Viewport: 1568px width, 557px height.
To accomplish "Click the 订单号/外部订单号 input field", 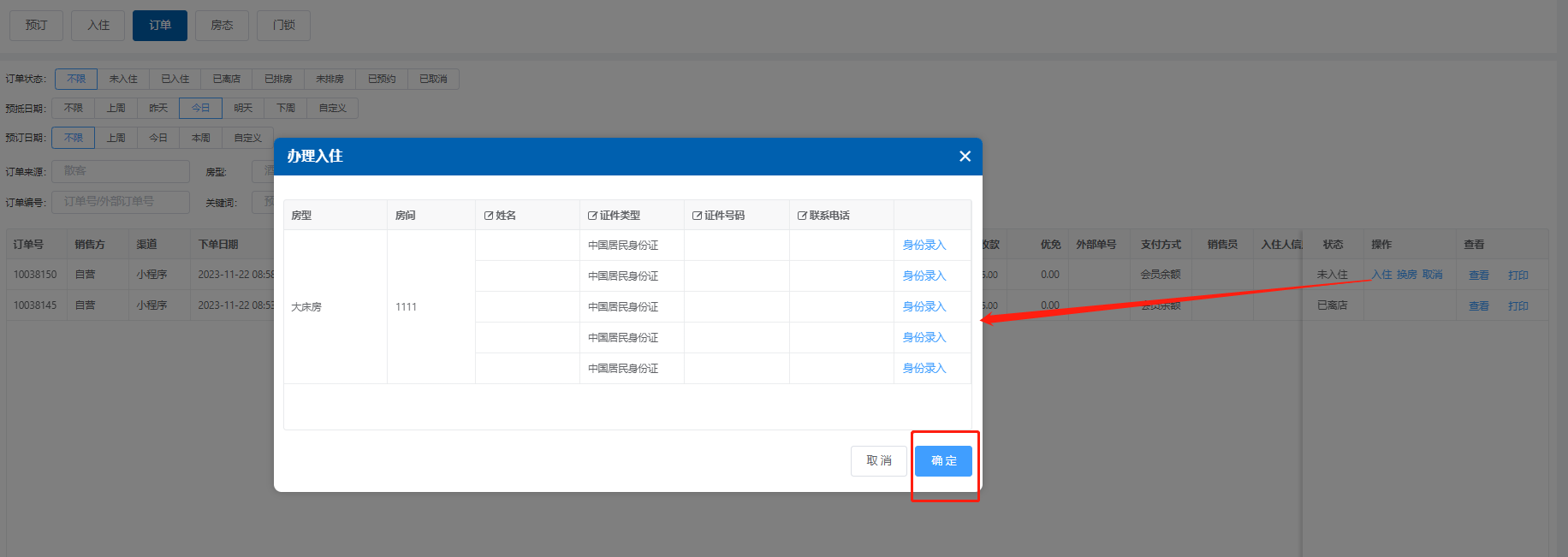I will [120, 202].
